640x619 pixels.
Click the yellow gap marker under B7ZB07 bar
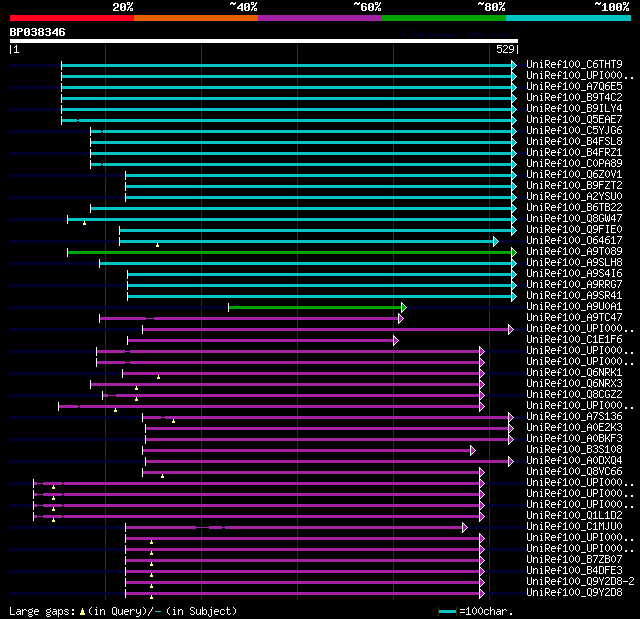pos(151,564)
